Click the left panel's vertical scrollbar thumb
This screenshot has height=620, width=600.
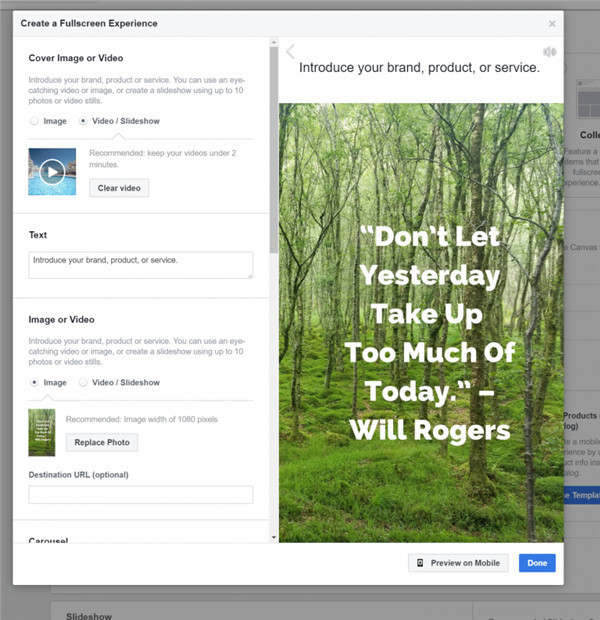click(x=274, y=150)
